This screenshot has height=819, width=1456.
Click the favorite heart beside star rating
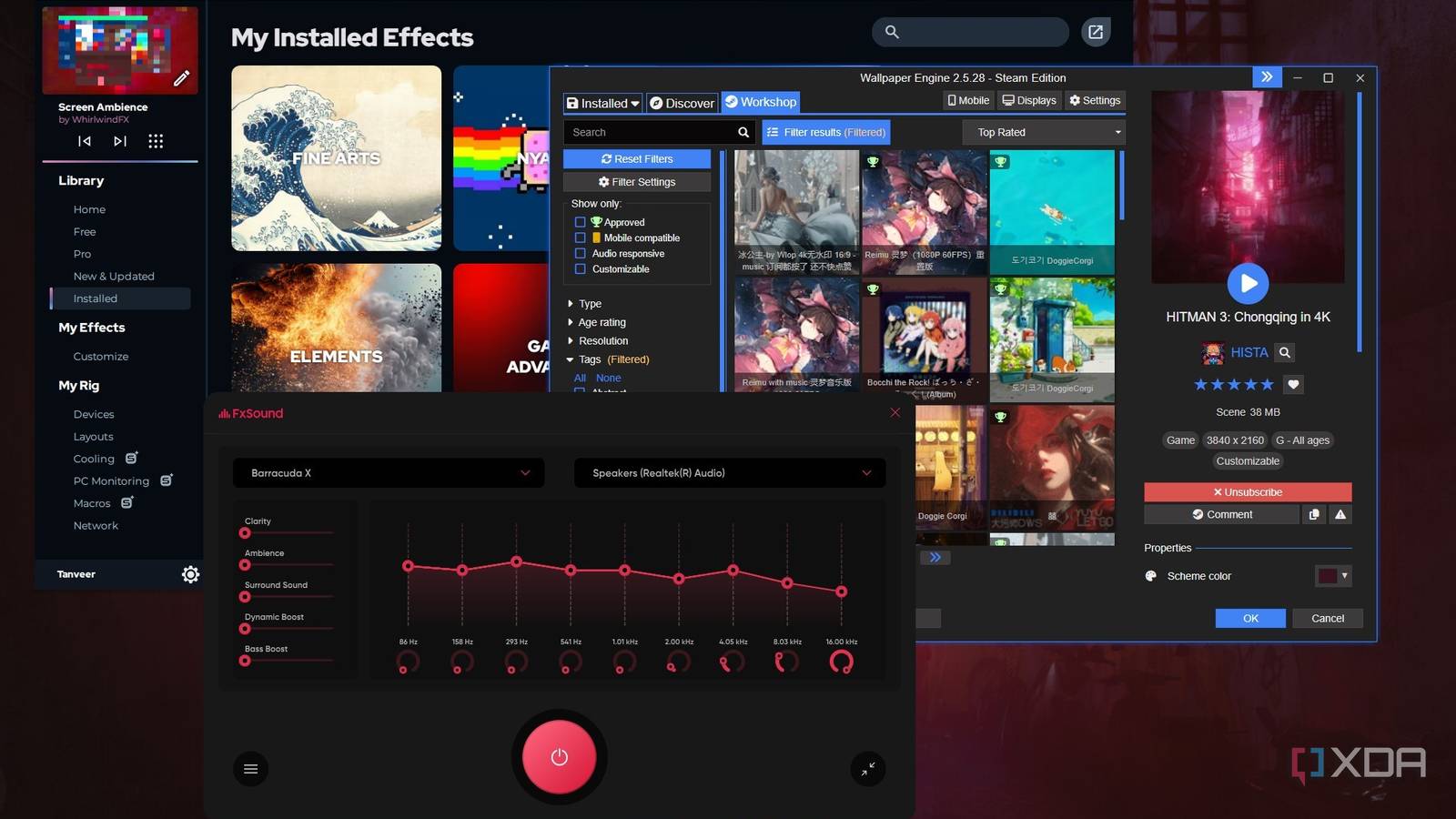1293,385
